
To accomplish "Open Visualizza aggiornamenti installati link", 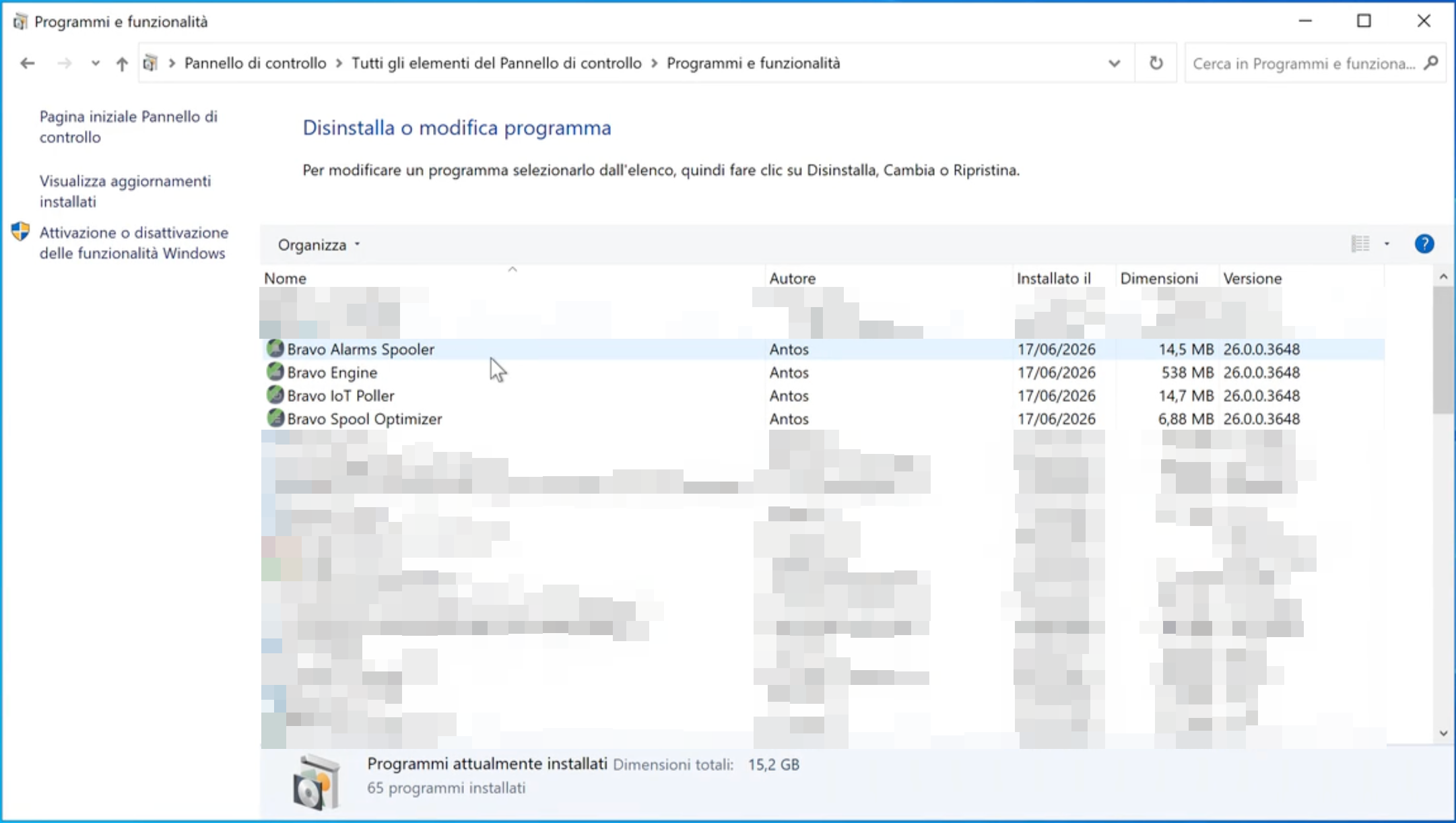I will [125, 191].
